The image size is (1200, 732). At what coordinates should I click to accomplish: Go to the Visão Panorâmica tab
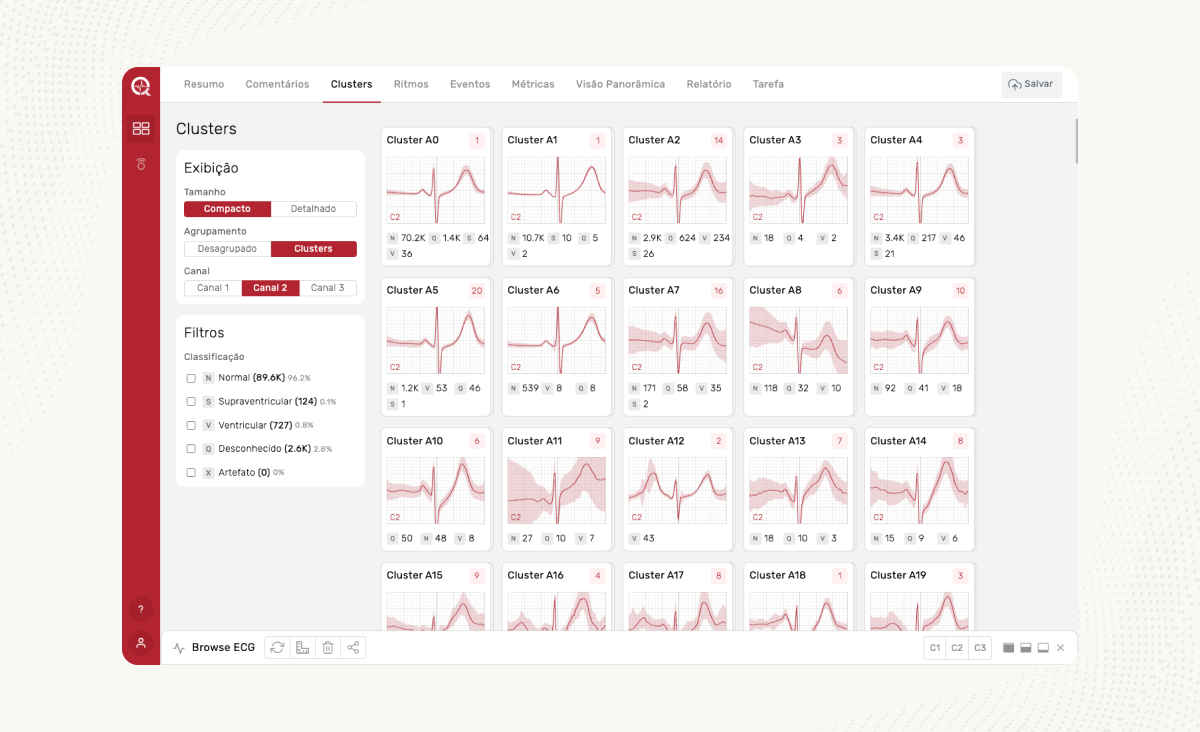pos(620,84)
